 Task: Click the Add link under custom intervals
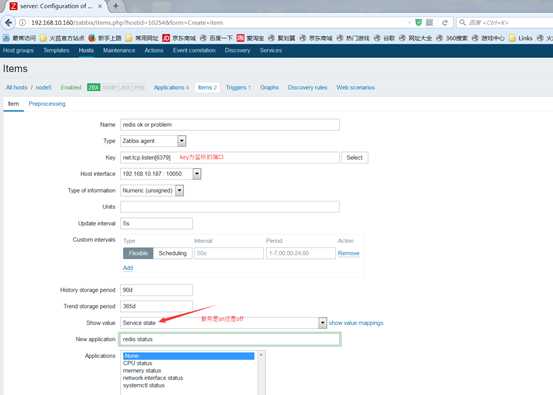point(128,268)
